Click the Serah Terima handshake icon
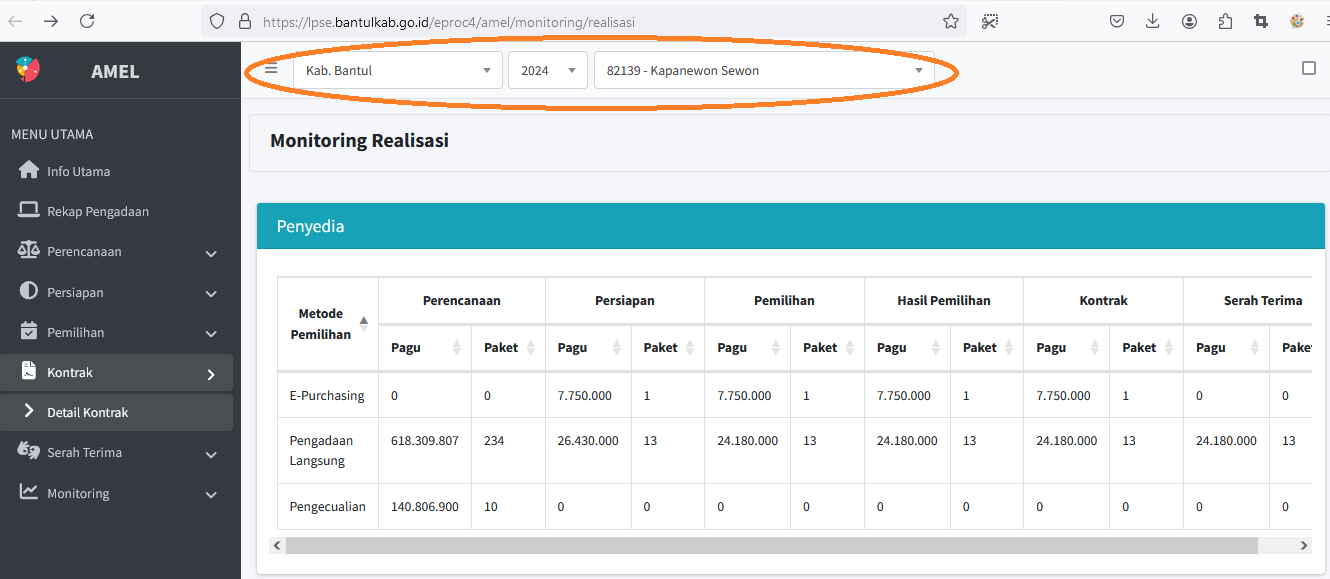The image size is (1330, 579). click(x=29, y=452)
